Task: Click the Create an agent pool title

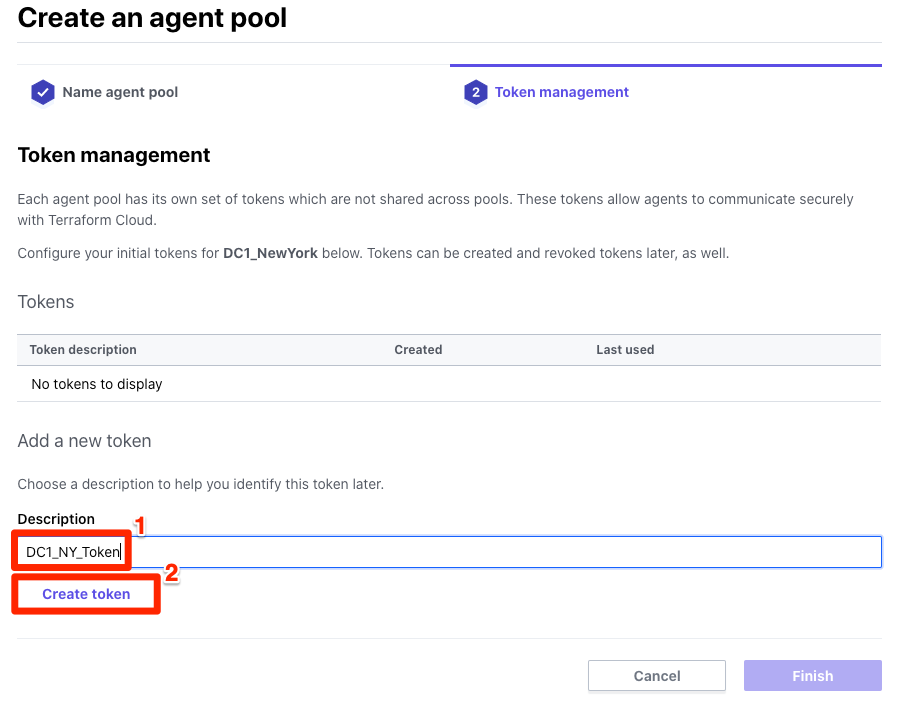Action: (x=152, y=17)
